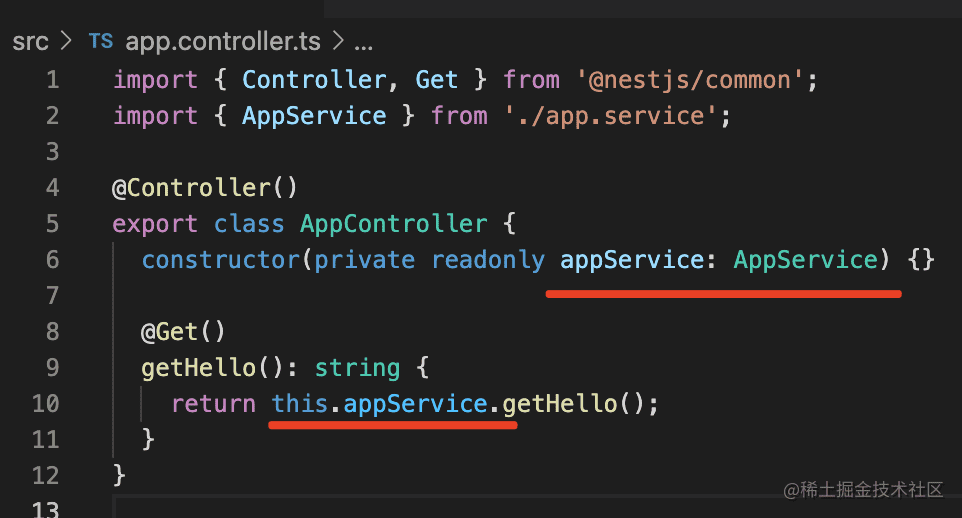Click the readonly modifier in the constructor

click(488, 260)
